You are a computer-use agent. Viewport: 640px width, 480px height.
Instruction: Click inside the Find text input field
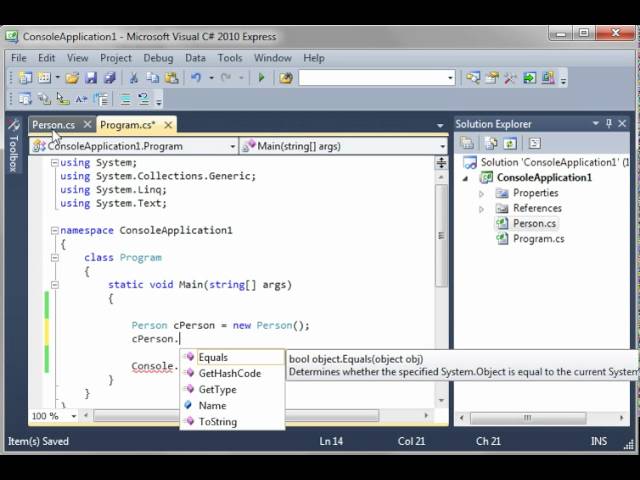coord(373,78)
